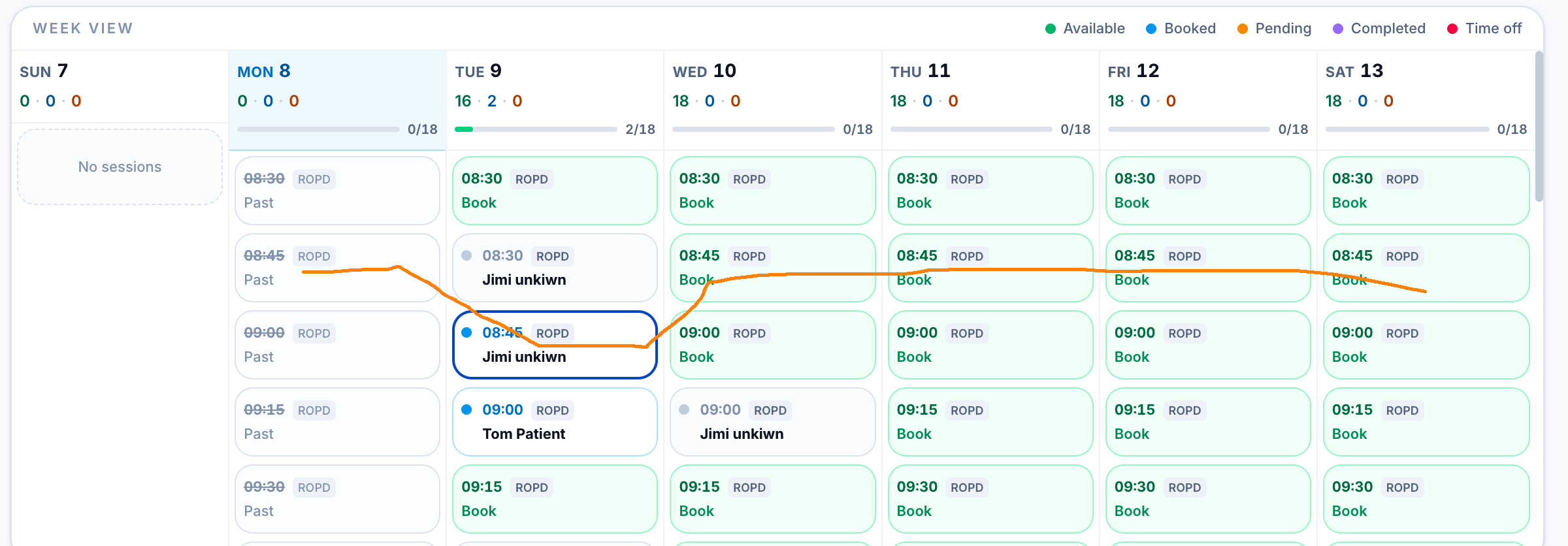Image resolution: width=1568 pixels, height=546 pixels.
Task: Book the Tuesday 08:30 available slot
Action: click(x=555, y=191)
